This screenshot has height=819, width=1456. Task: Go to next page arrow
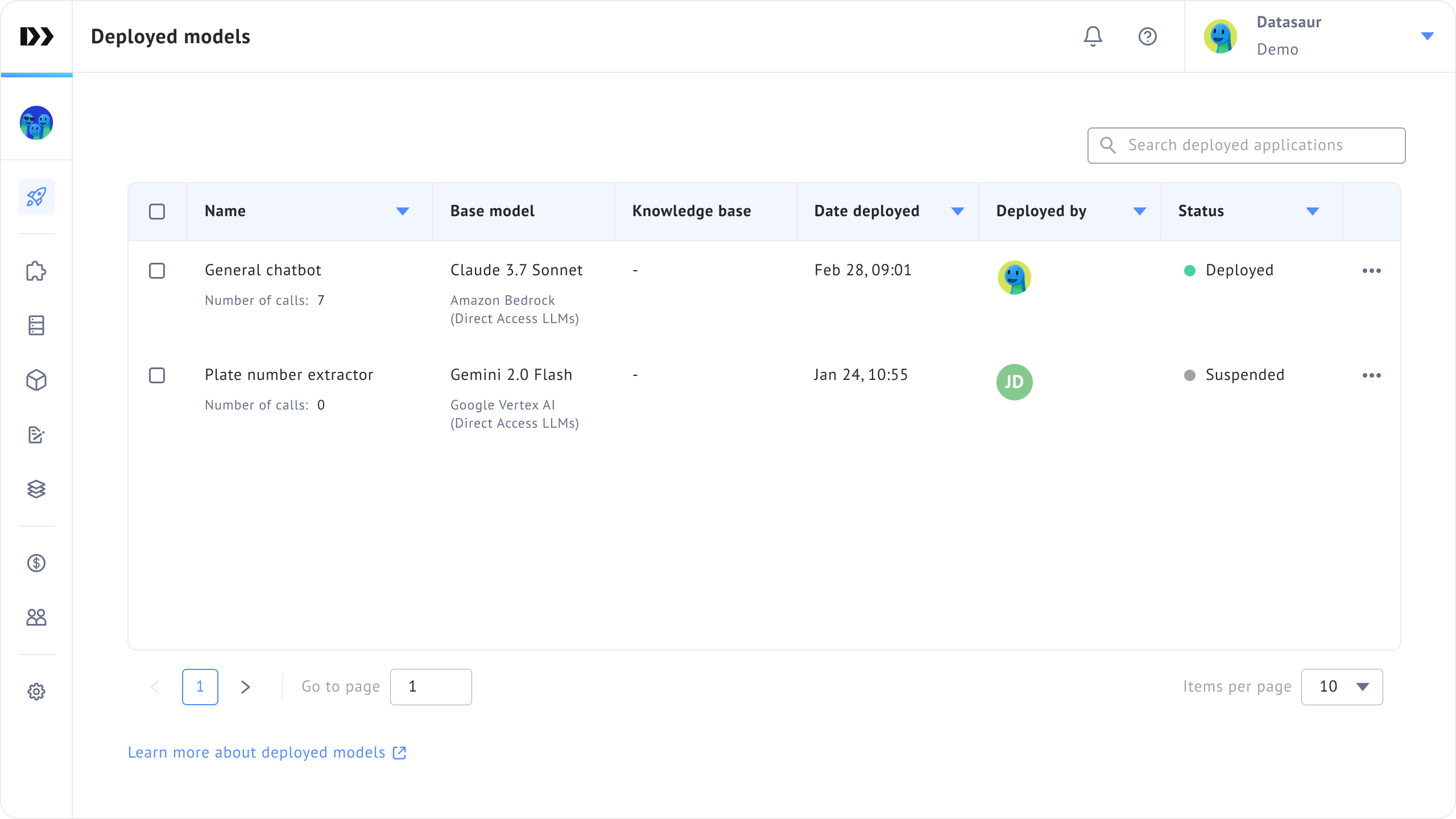point(245,687)
